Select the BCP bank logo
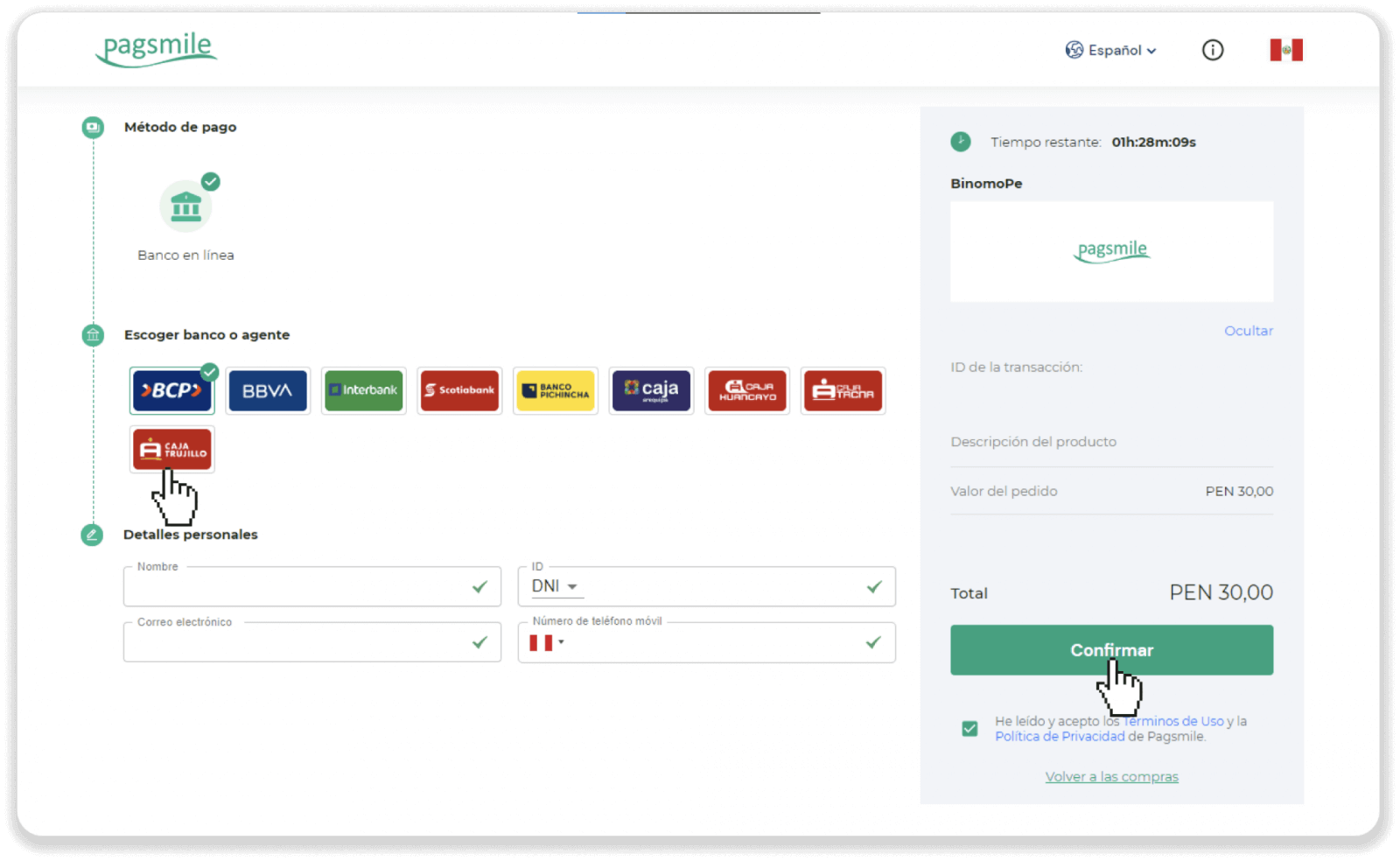Screen dimensions: 1400x861 coord(172,390)
